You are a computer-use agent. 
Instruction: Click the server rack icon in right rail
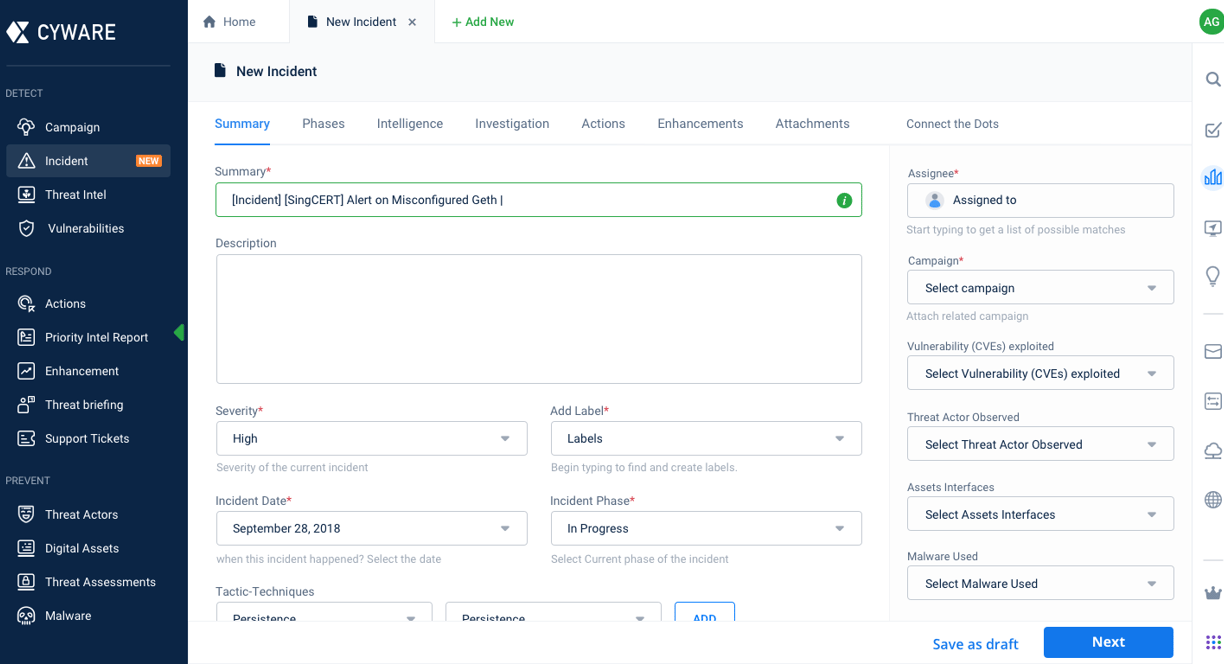coord(1213,402)
